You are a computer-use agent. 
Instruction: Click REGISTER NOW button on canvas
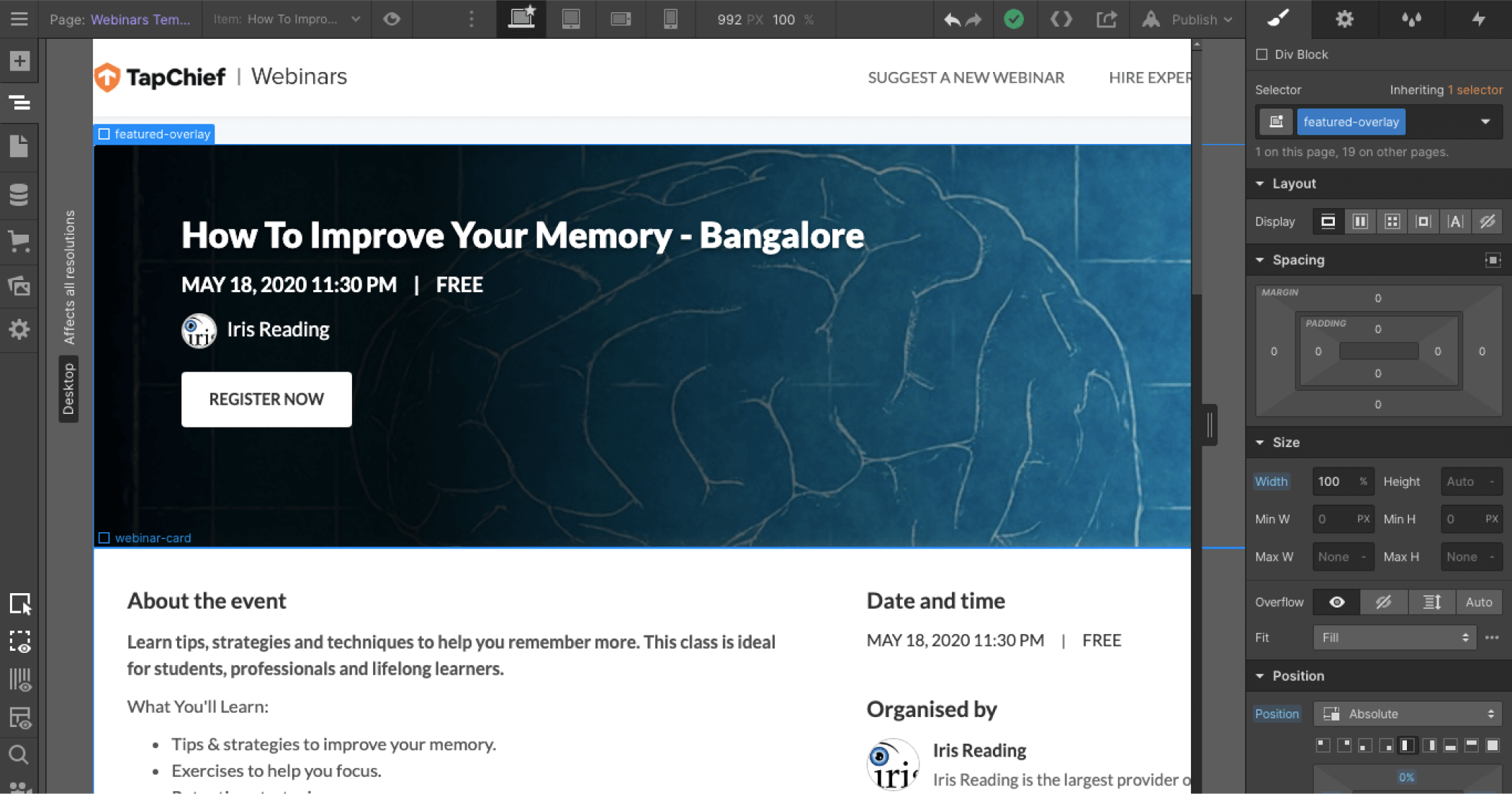(x=266, y=400)
